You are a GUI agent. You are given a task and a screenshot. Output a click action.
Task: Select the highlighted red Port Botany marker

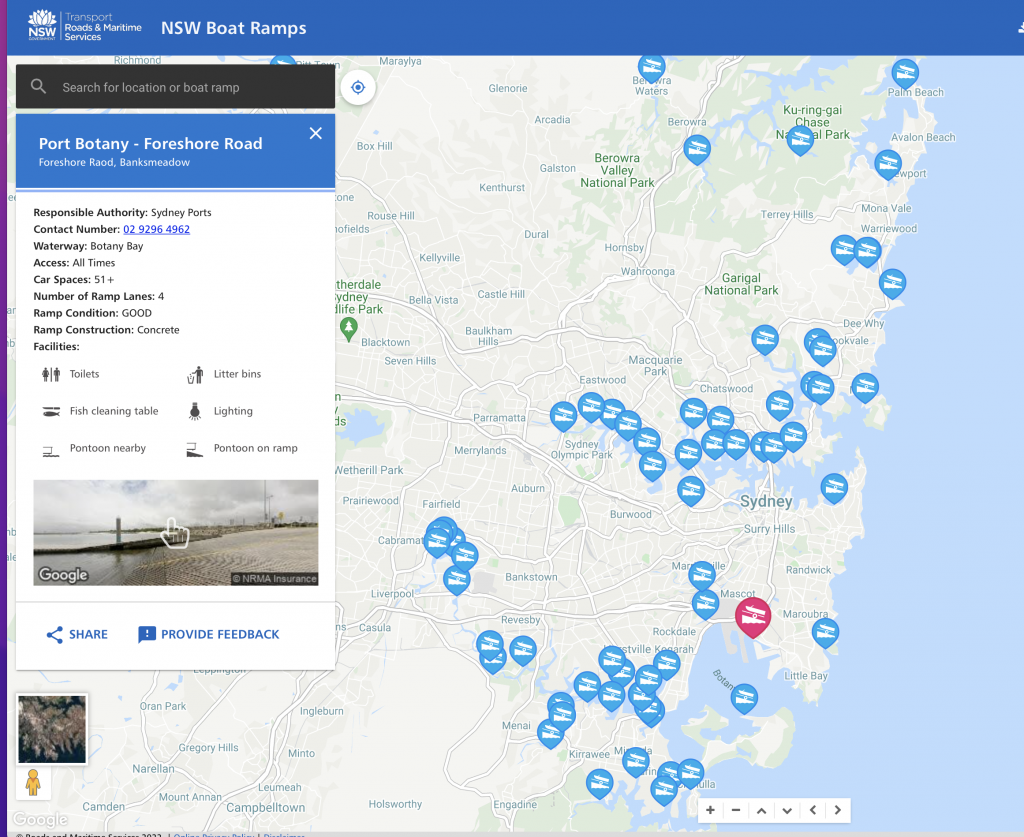753,616
